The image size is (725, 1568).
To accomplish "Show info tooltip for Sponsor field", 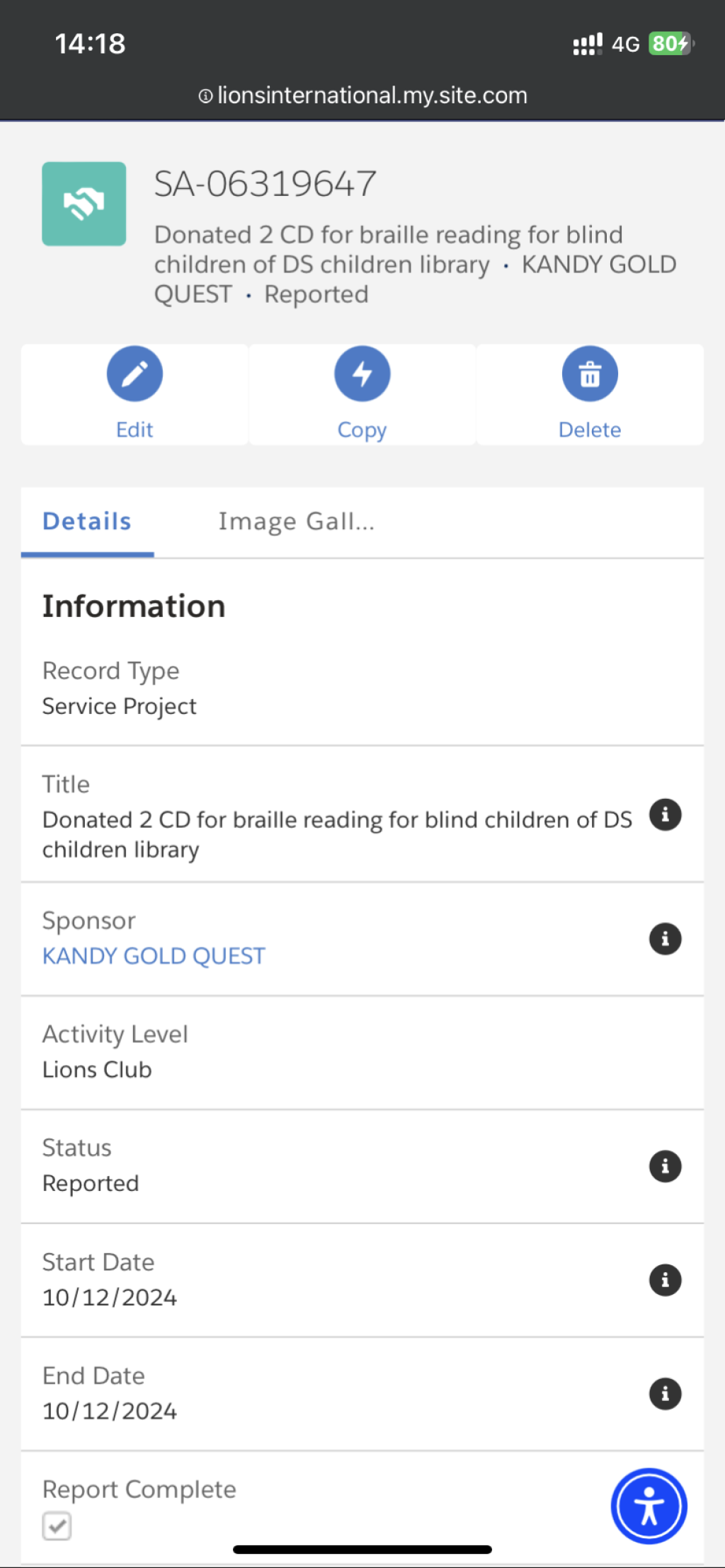I will [666, 939].
